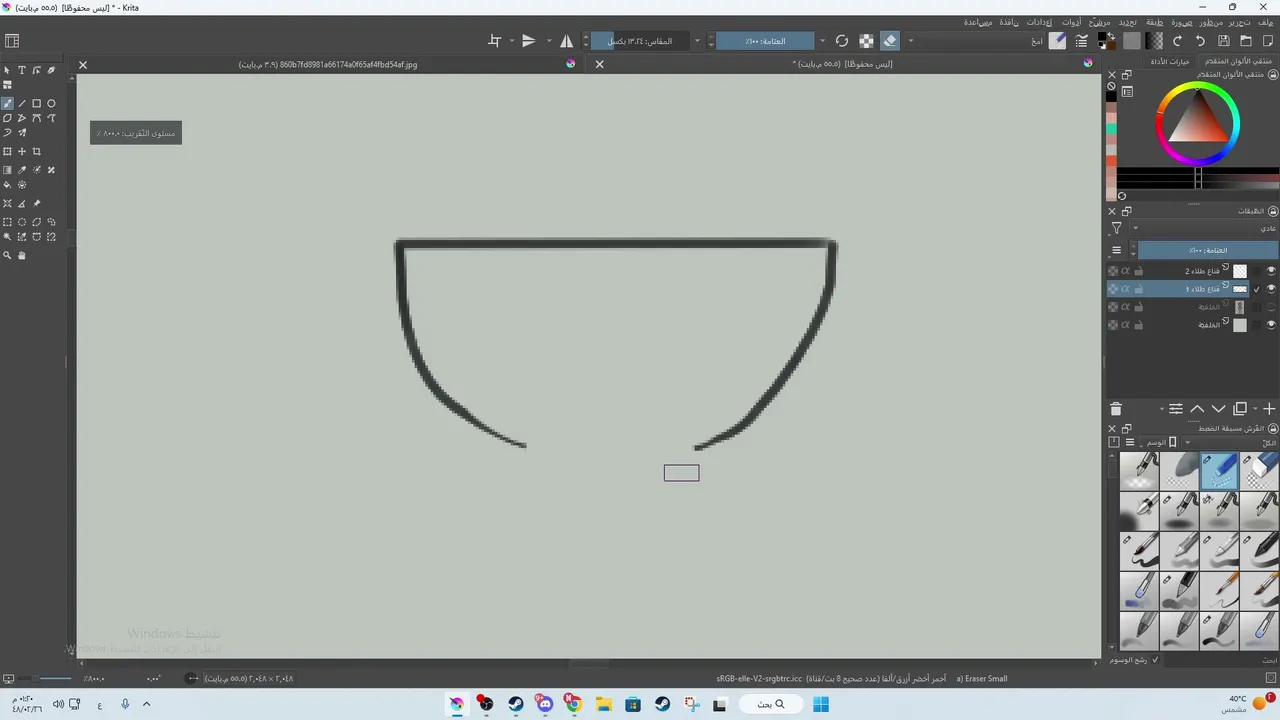This screenshot has height=720, width=1280.
Task: Open choose workspace icon at left
Action: click(x=12, y=41)
